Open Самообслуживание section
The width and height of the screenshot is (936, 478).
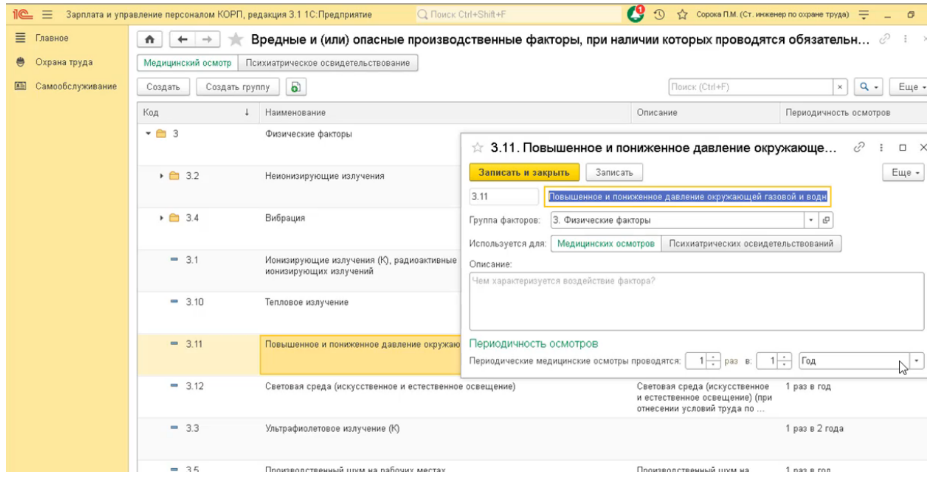[x=76, y=86]
